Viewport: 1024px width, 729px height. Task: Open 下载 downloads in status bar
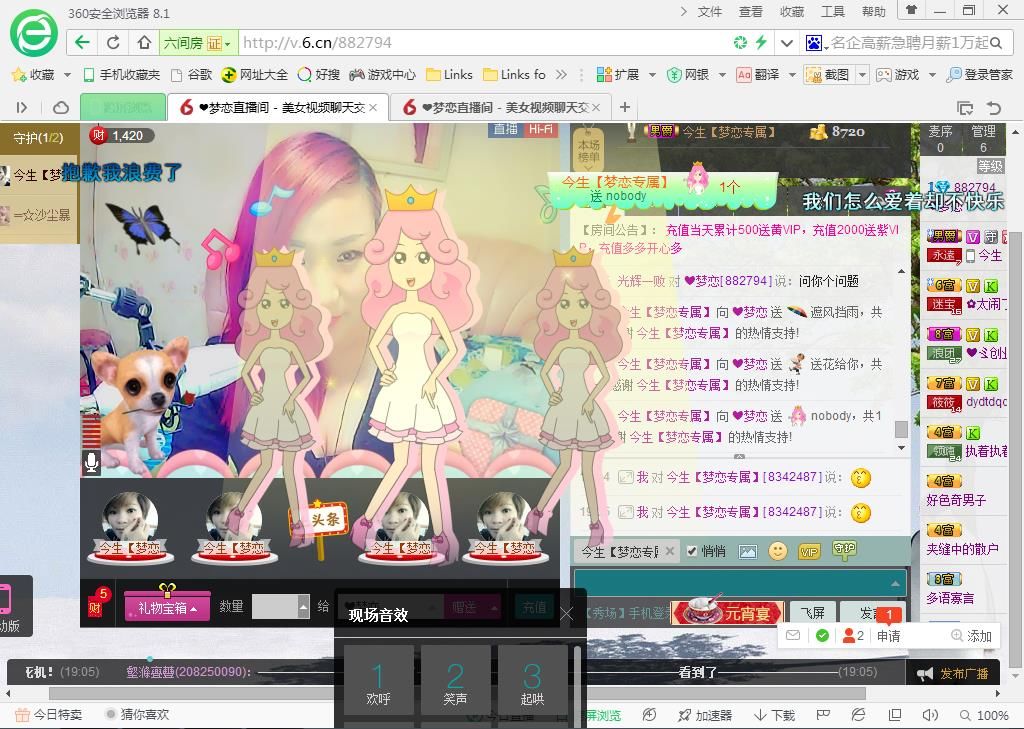774,715
